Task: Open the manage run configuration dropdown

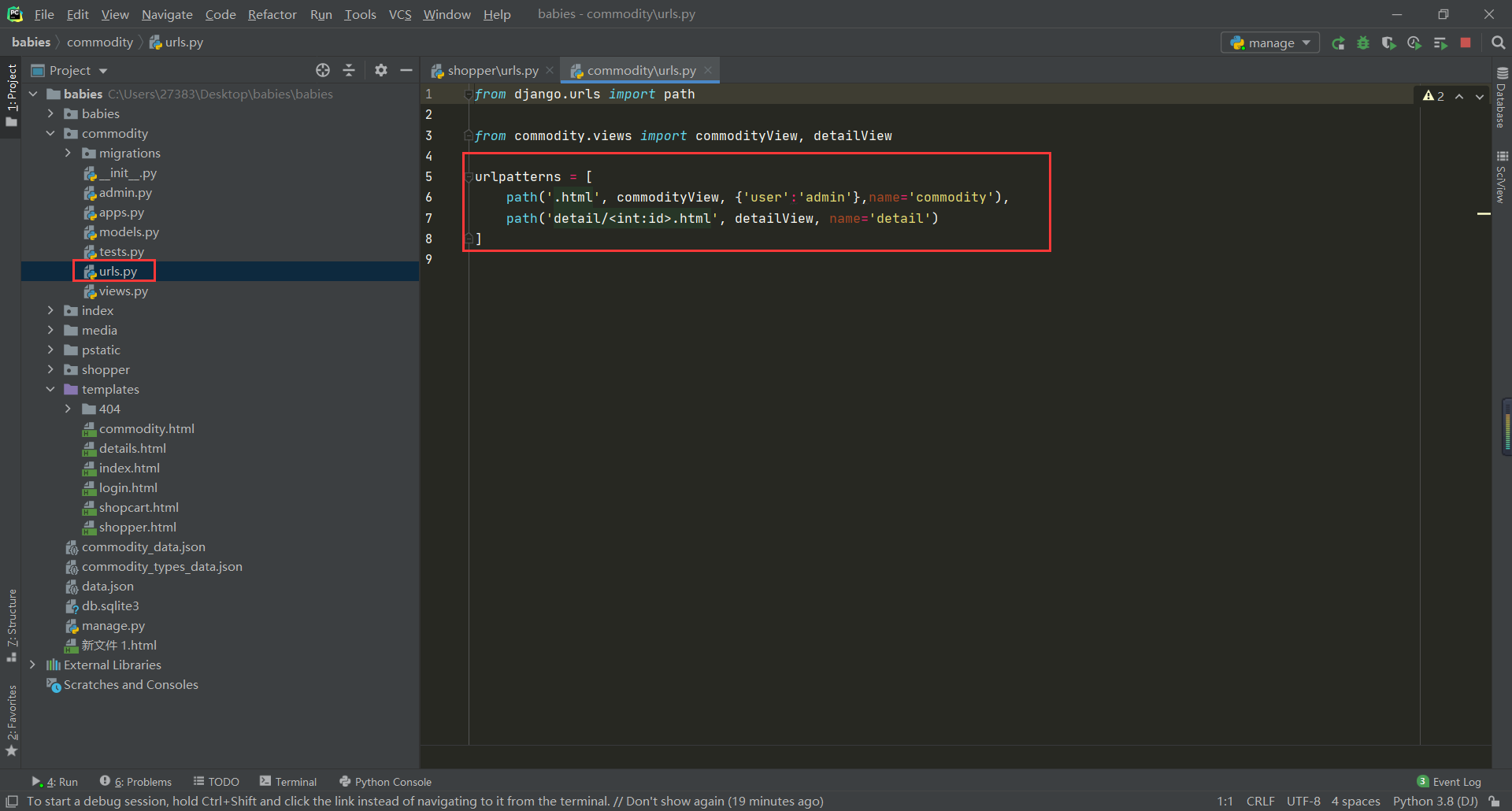Action: [1270, 43]
